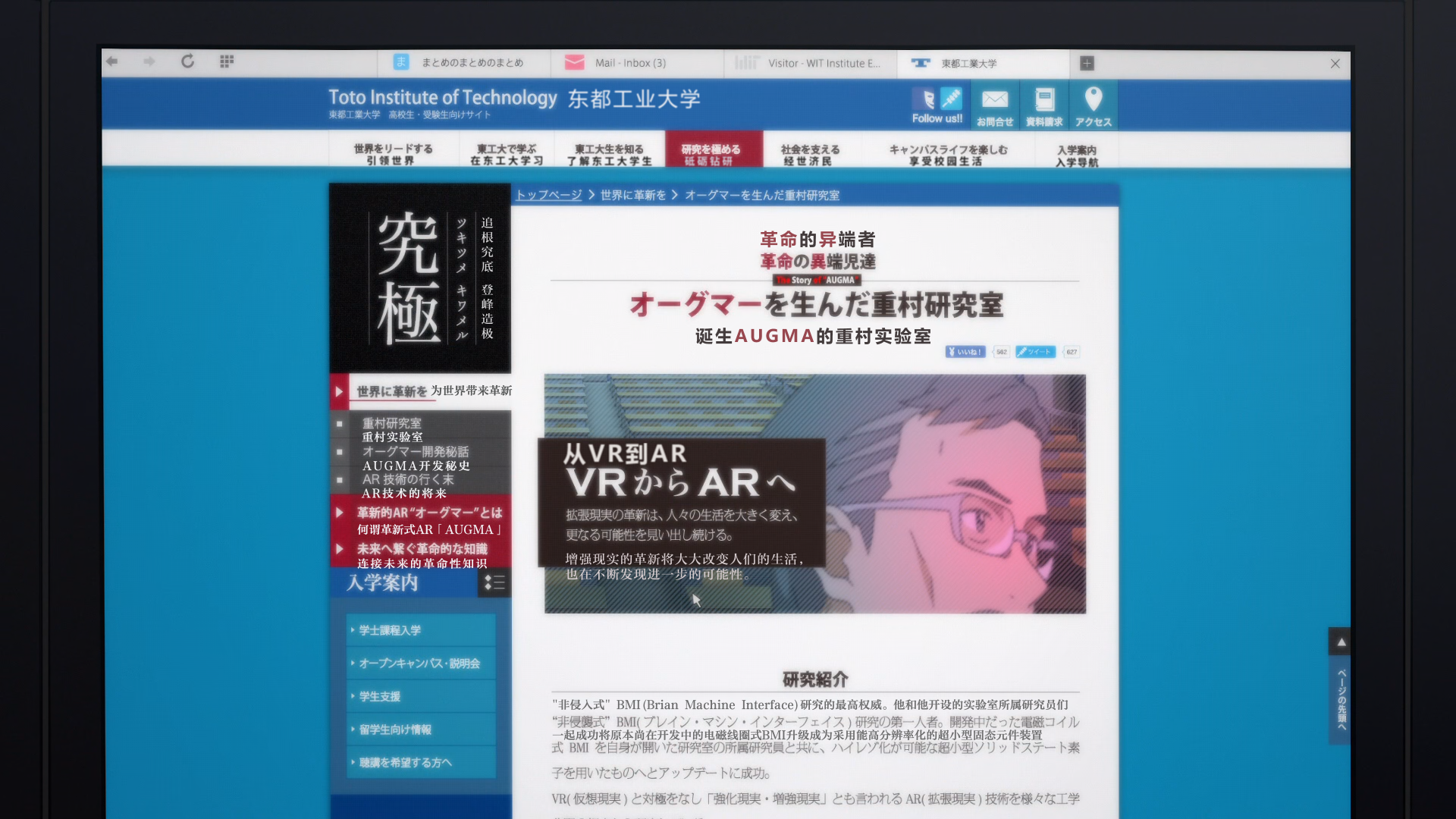Reload the page with the refresh icon

(x=188, y=62)
